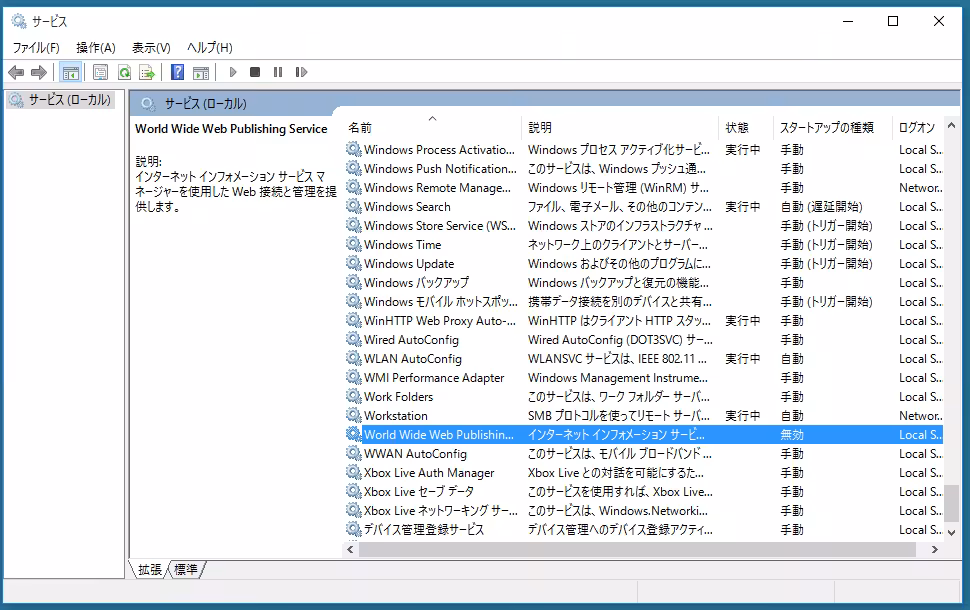Switch to the 標準 tab
The image size is (970, 610).
[186, 569]
